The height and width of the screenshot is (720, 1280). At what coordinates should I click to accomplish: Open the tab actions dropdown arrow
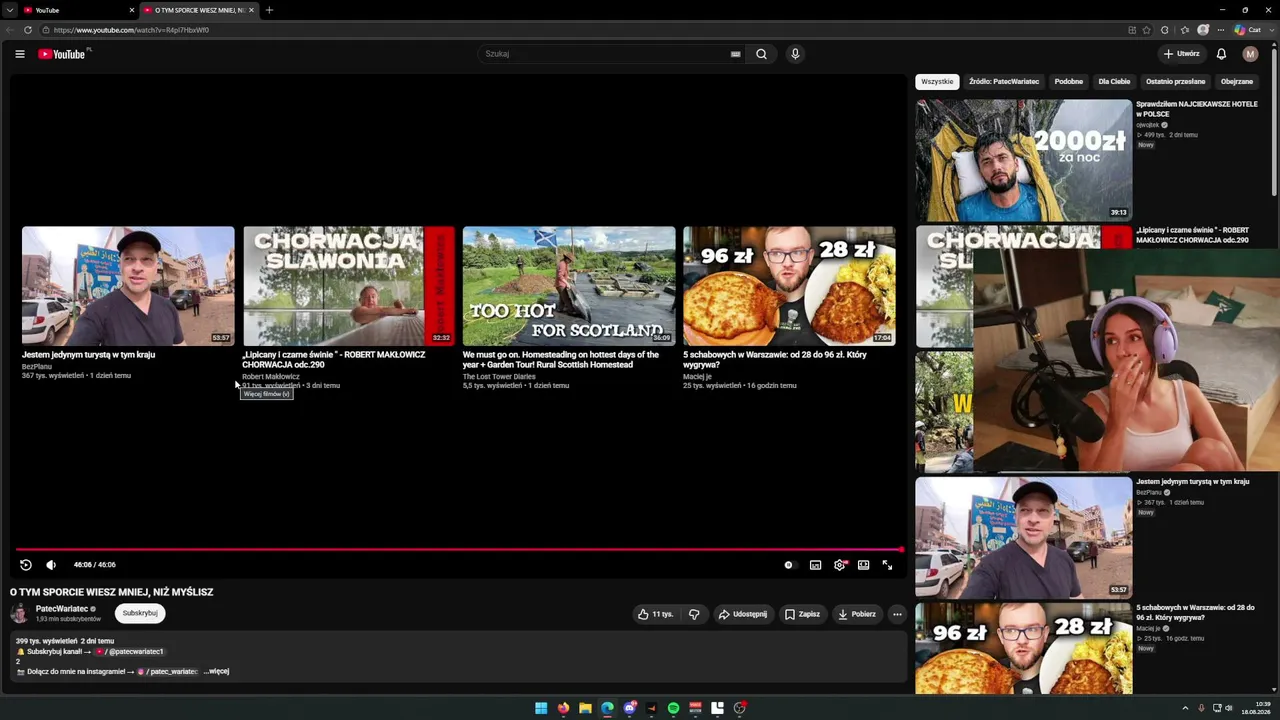9,10
